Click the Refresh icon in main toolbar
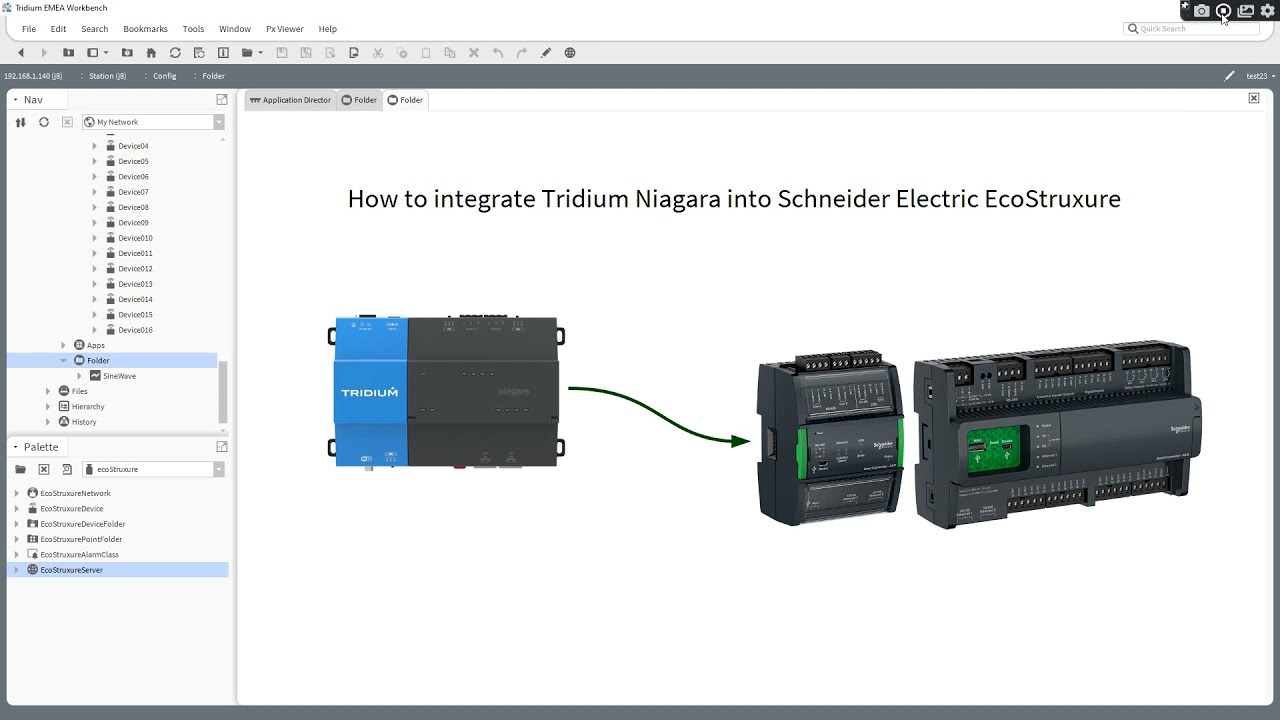1280x720 pixels. [175, 53]
